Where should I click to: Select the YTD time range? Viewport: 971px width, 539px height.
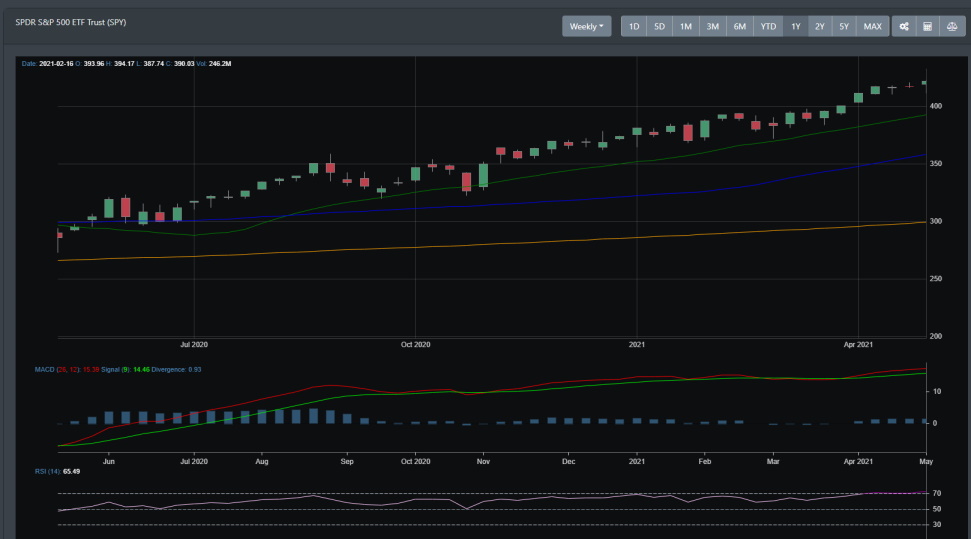coord(768,27)
